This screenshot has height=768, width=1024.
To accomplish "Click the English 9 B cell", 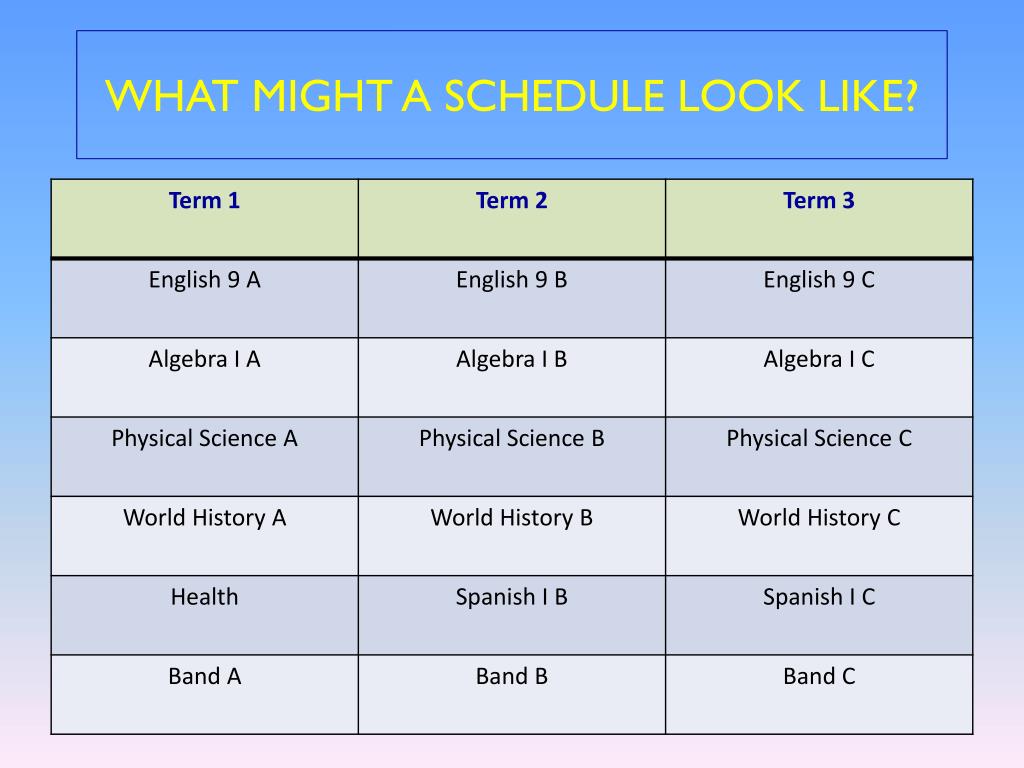I will pyautogui.click(x=512, y=298).
